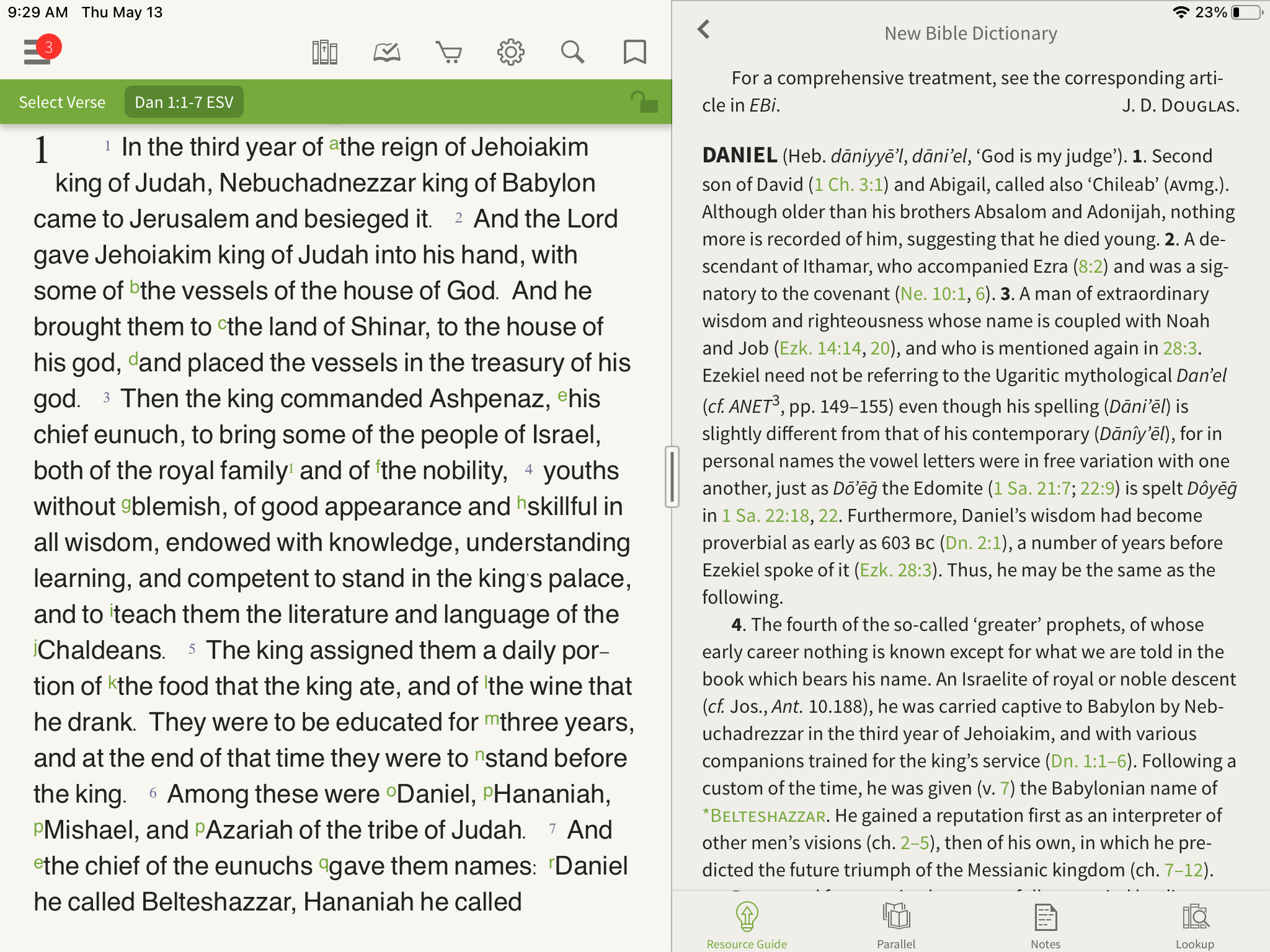Switch to the Lookup tab
1270x952 pixels.
point(1195,926)
